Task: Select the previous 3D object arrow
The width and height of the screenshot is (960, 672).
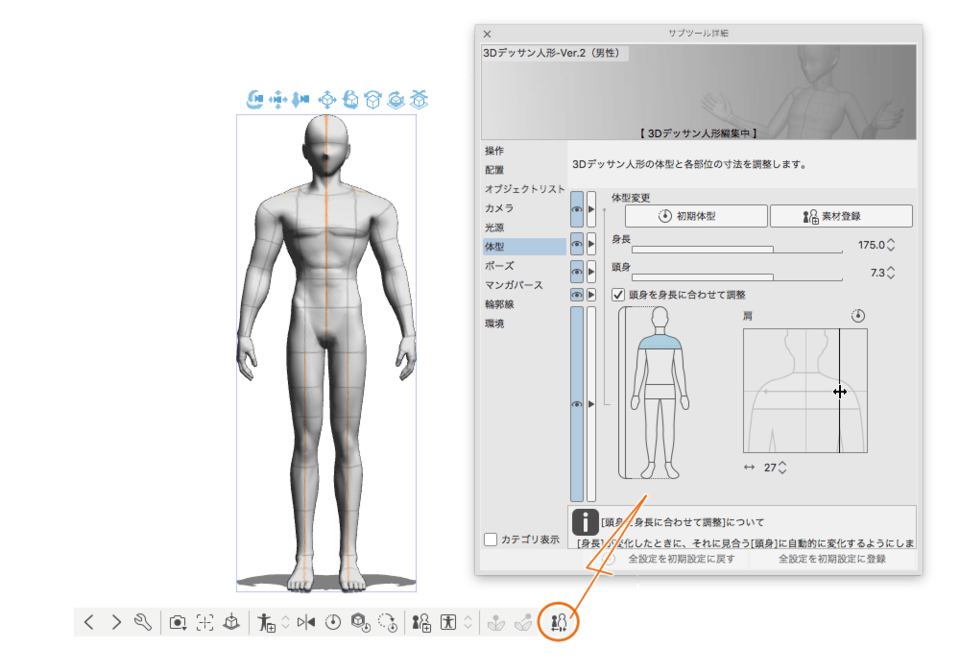Action: point(89,622)
